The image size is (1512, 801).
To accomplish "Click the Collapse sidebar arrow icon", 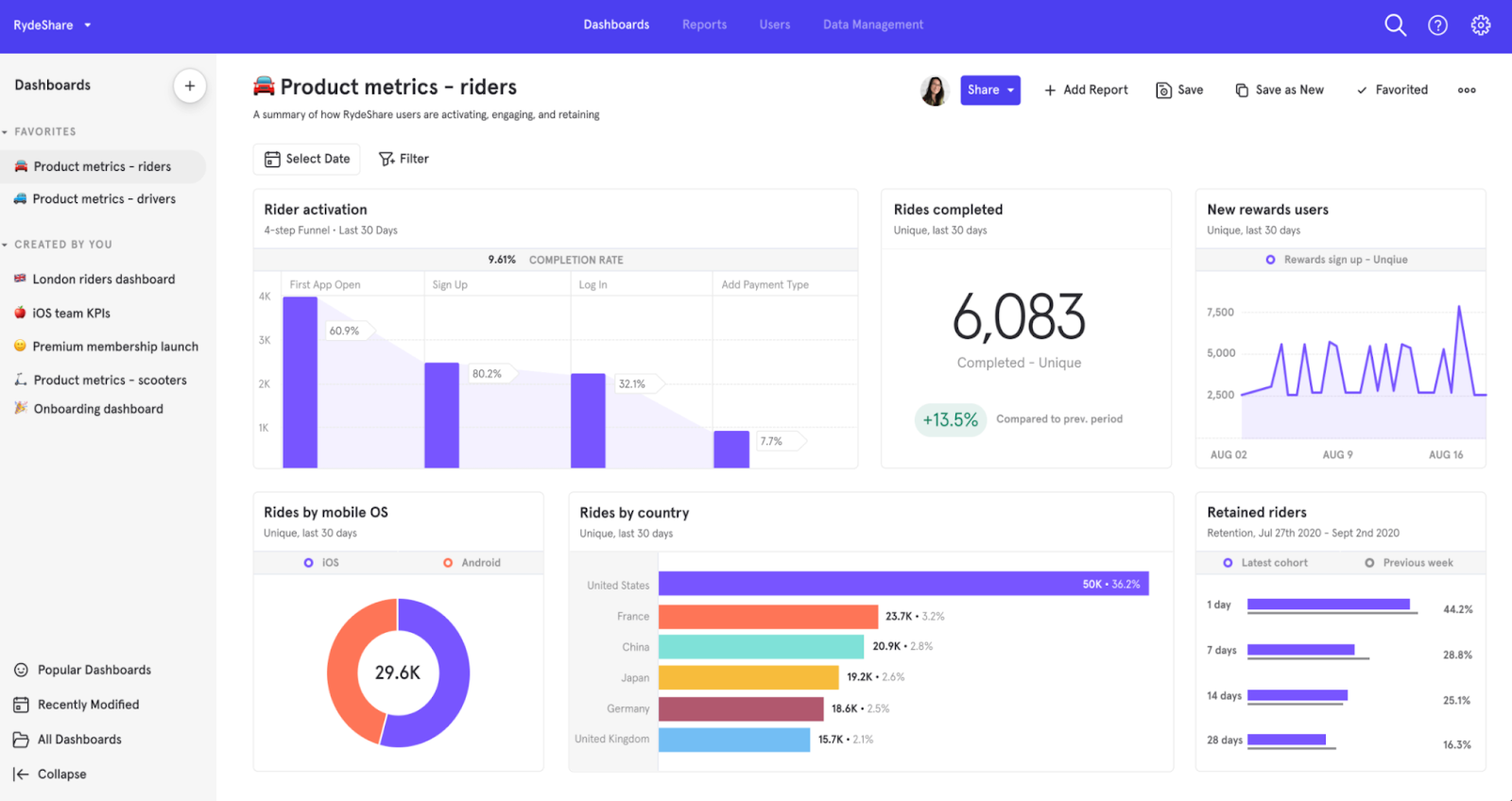I will click(x=21, y=775).
